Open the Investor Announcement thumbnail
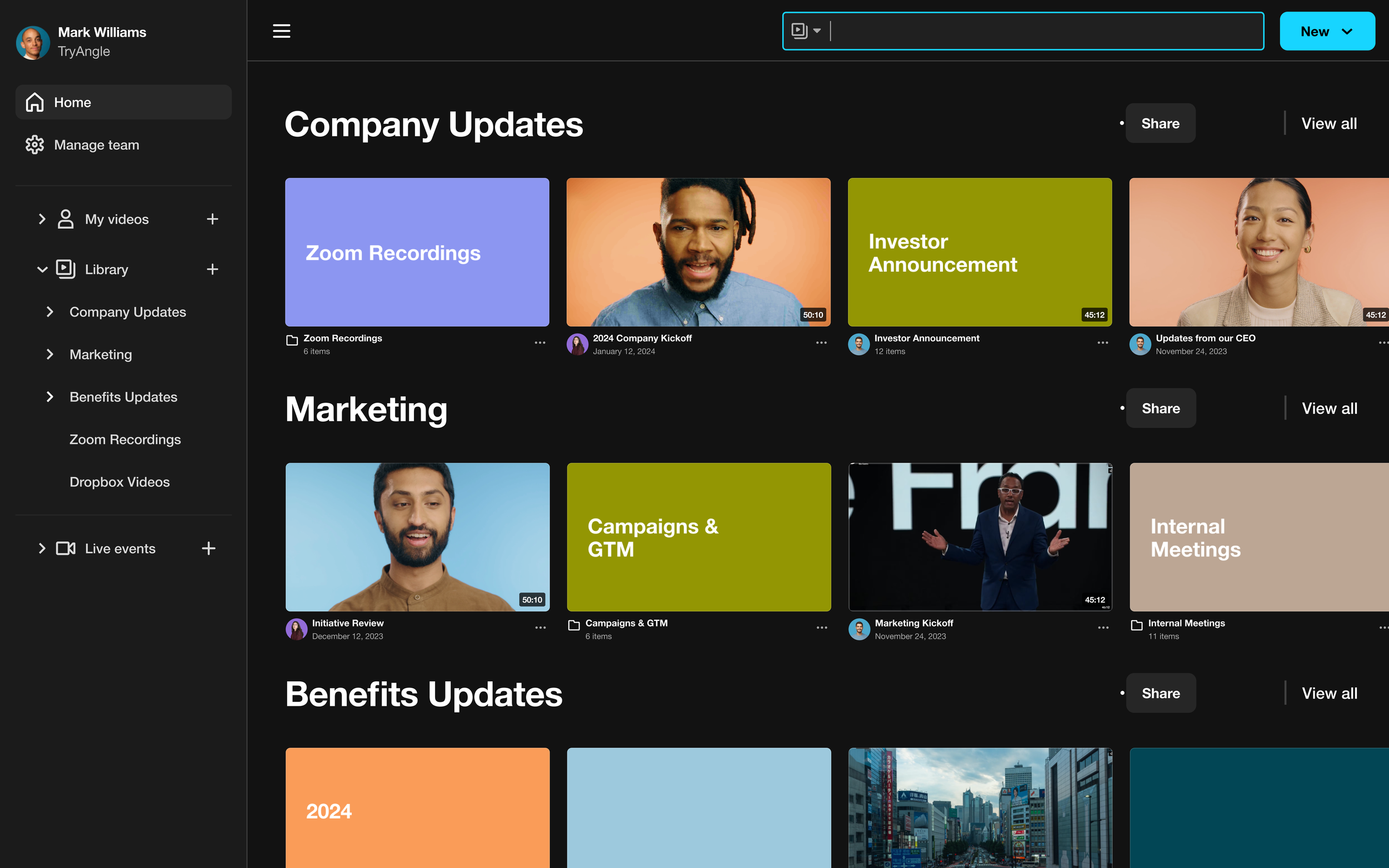1389x868 pixels. click(980, 252)
